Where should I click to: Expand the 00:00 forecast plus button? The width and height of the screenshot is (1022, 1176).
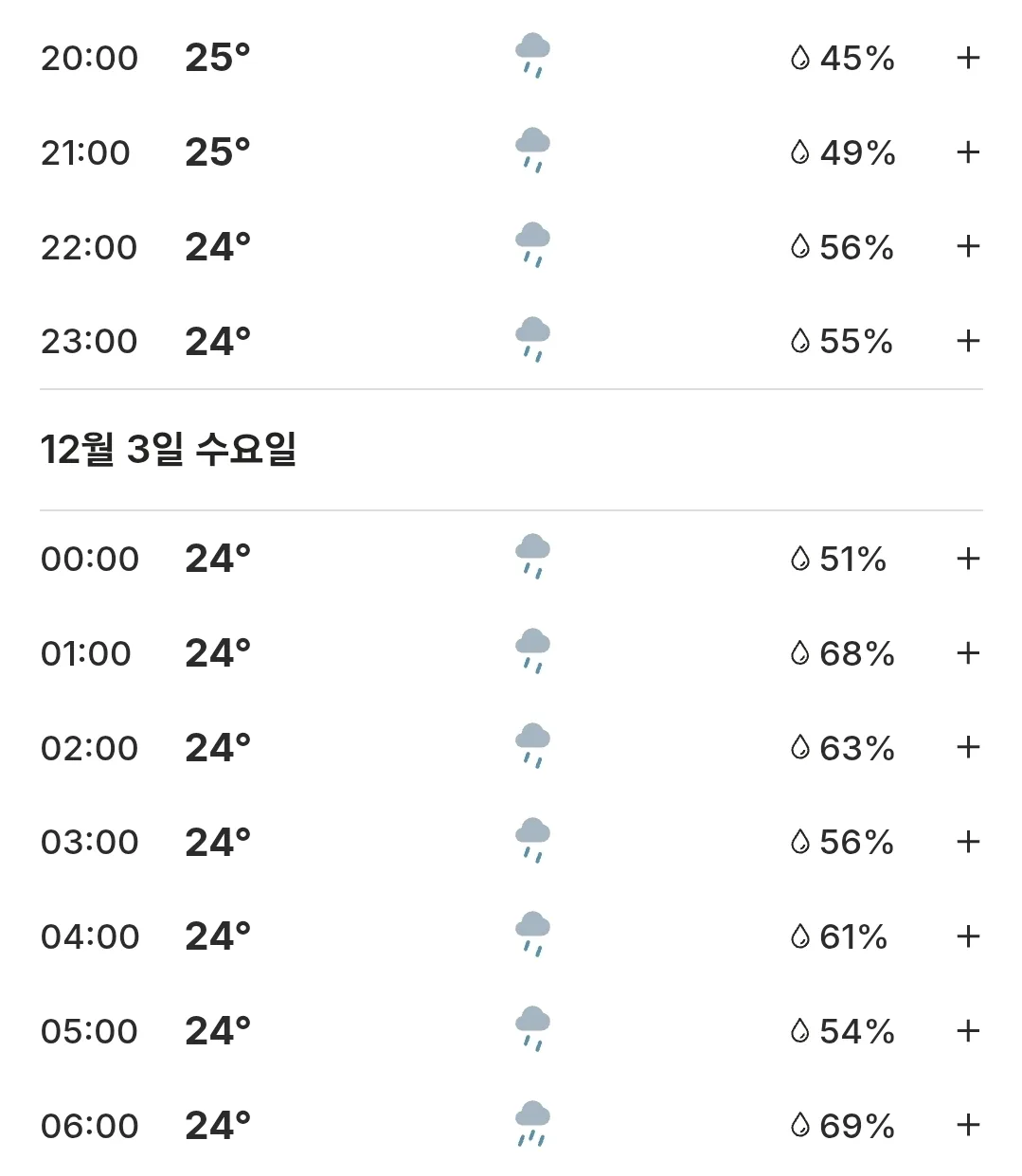point(967,559)
